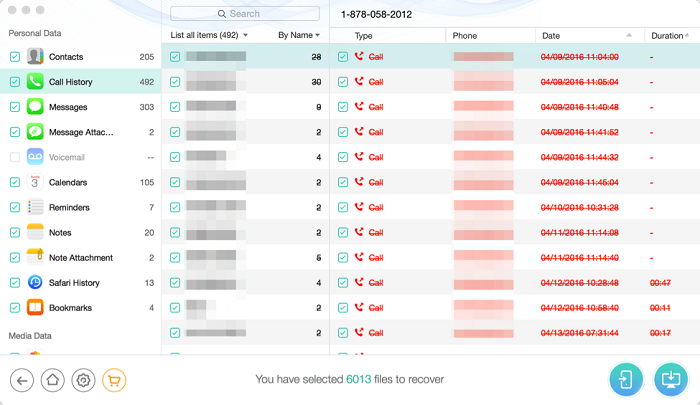Image resolution: width=700 pixels, height=405 pixels.
Task: Enable the Voicemail checkbox
Action: 15,157
